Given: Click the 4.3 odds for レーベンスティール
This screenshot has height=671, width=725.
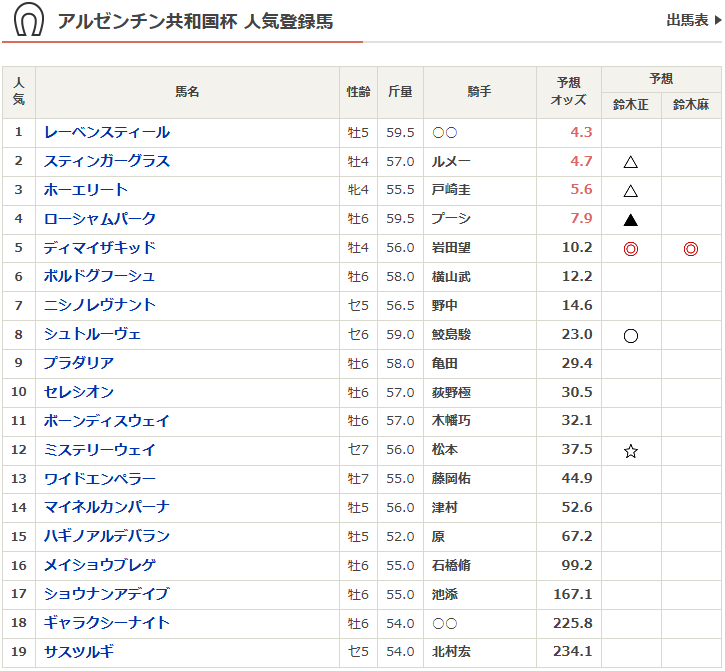Looking at the screenshot, I should (x=581, y=133).
